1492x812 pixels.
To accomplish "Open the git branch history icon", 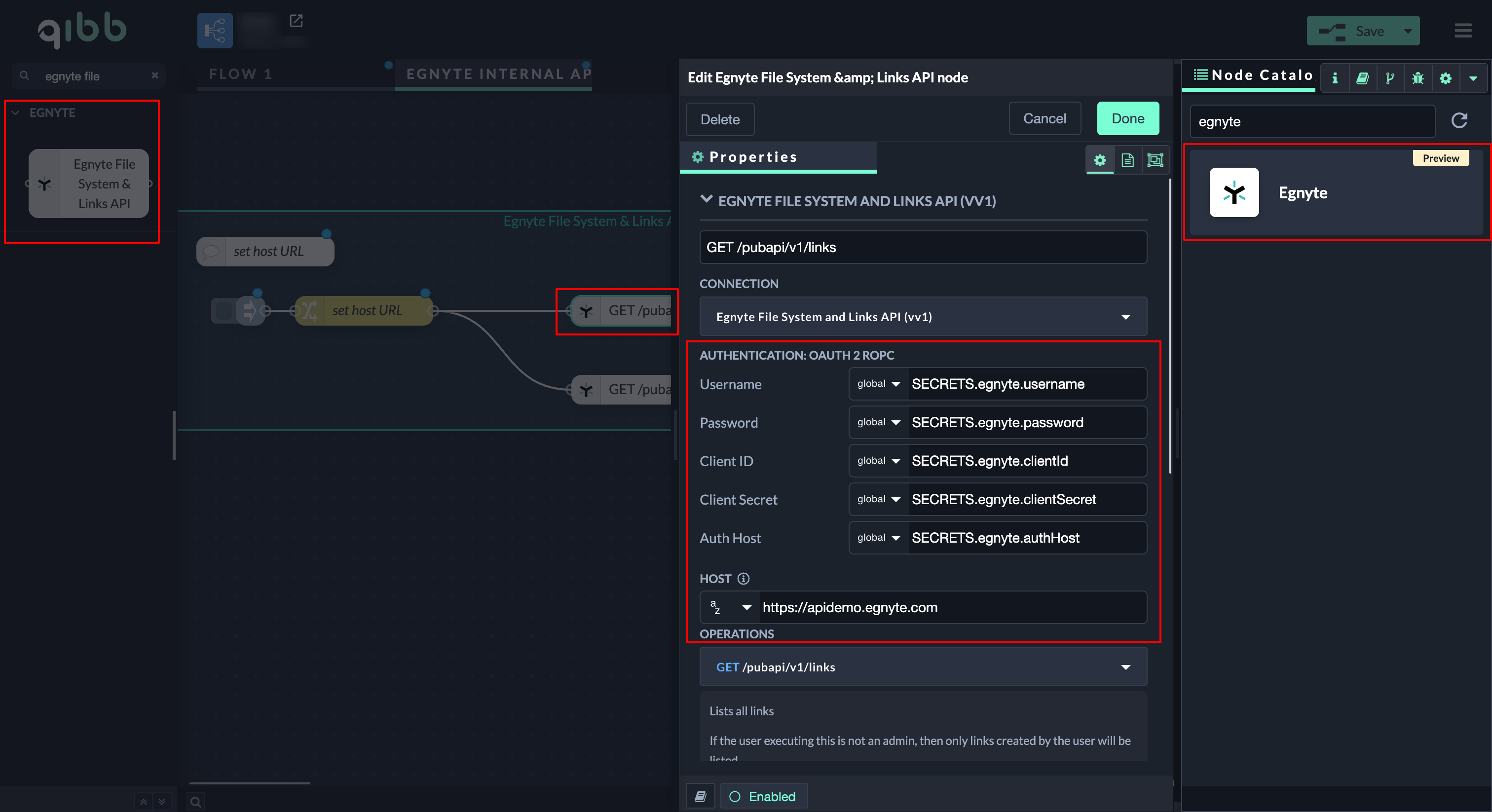I will tap(1389, 77).
